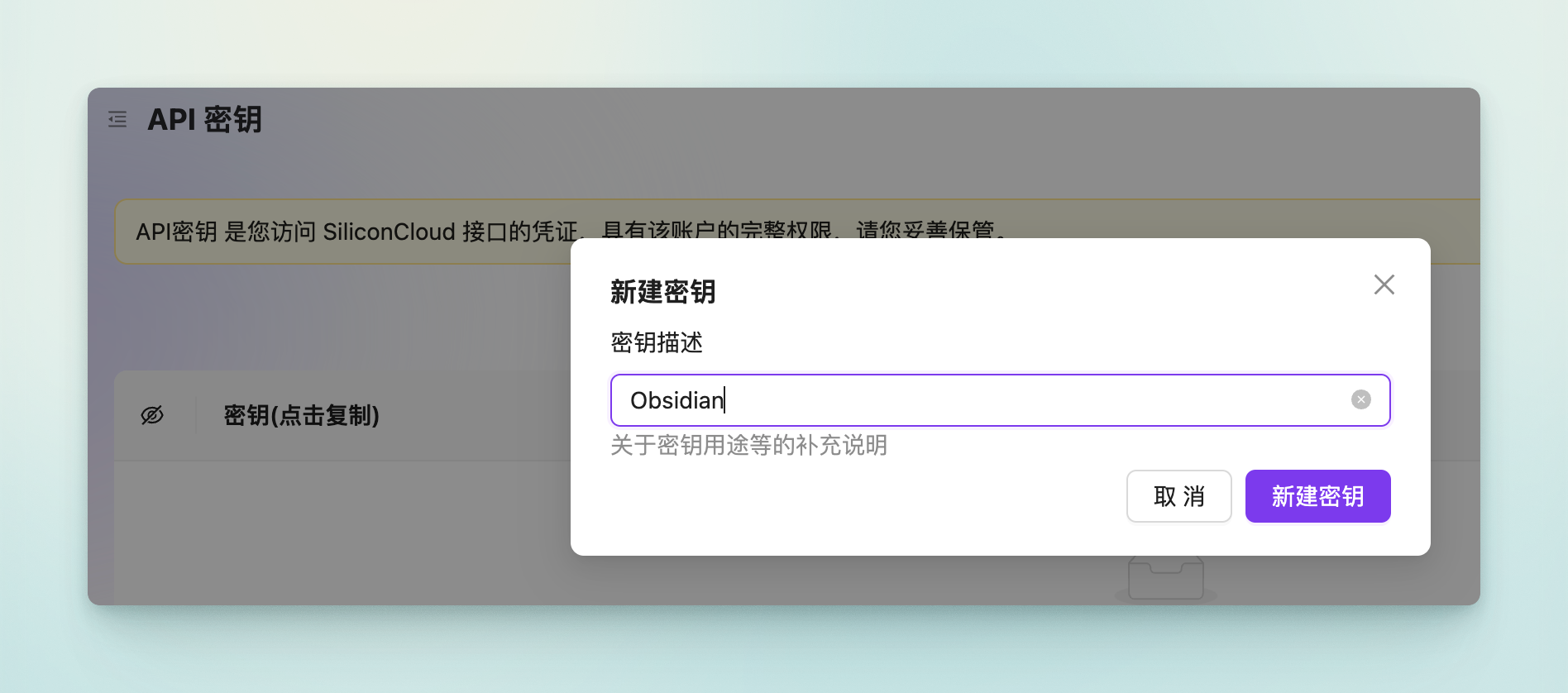This screenshot has height=693, width=1568.
Task: Toggle key visibility eye icon
Action: [152, 415]
